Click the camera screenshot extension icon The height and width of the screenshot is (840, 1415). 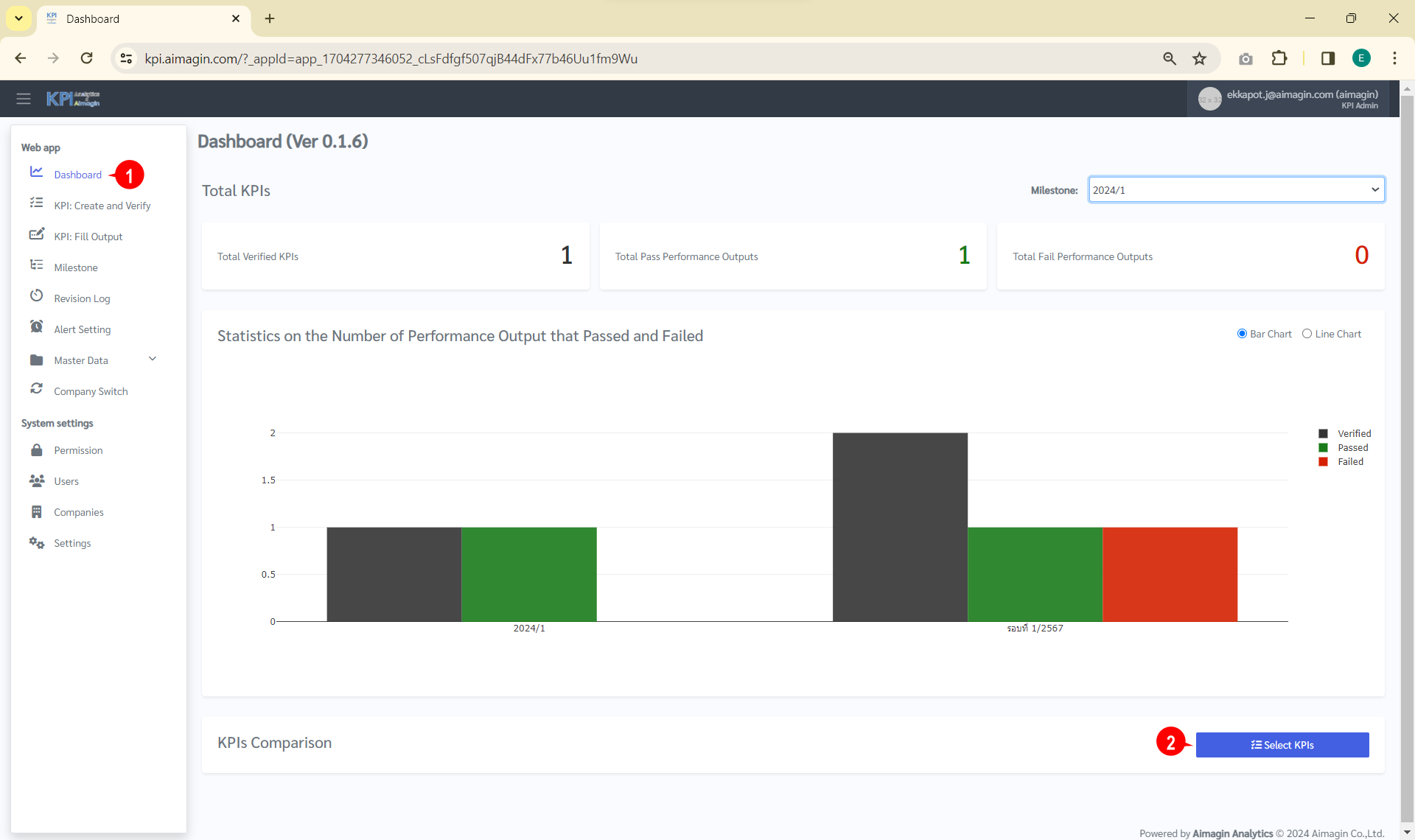point(1245,59)
